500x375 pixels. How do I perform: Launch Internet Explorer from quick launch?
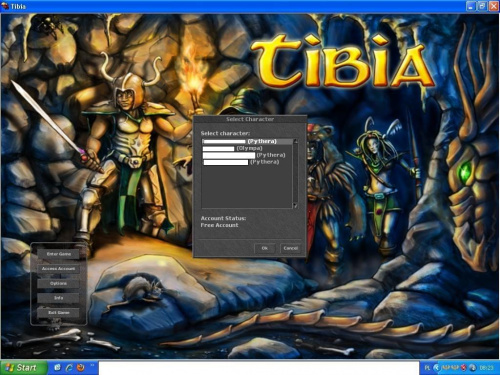[x=69, y=367]
